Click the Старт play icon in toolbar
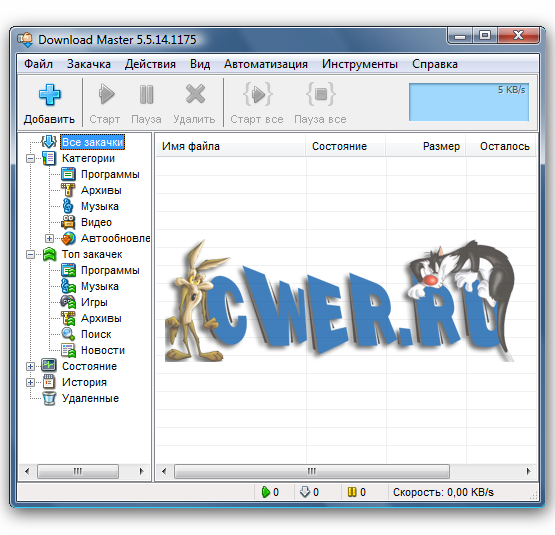Viewport: 555px width, 535px height. tap(105, 94)
